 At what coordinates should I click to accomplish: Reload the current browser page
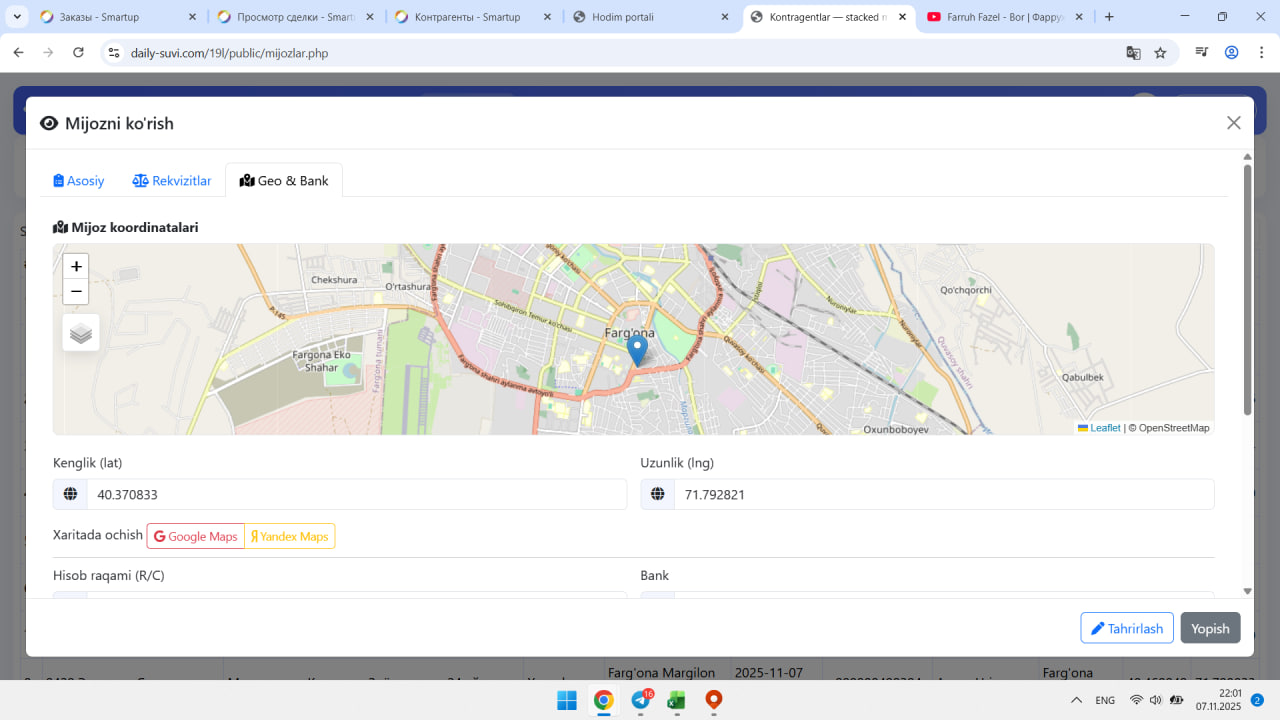point(79,53)
